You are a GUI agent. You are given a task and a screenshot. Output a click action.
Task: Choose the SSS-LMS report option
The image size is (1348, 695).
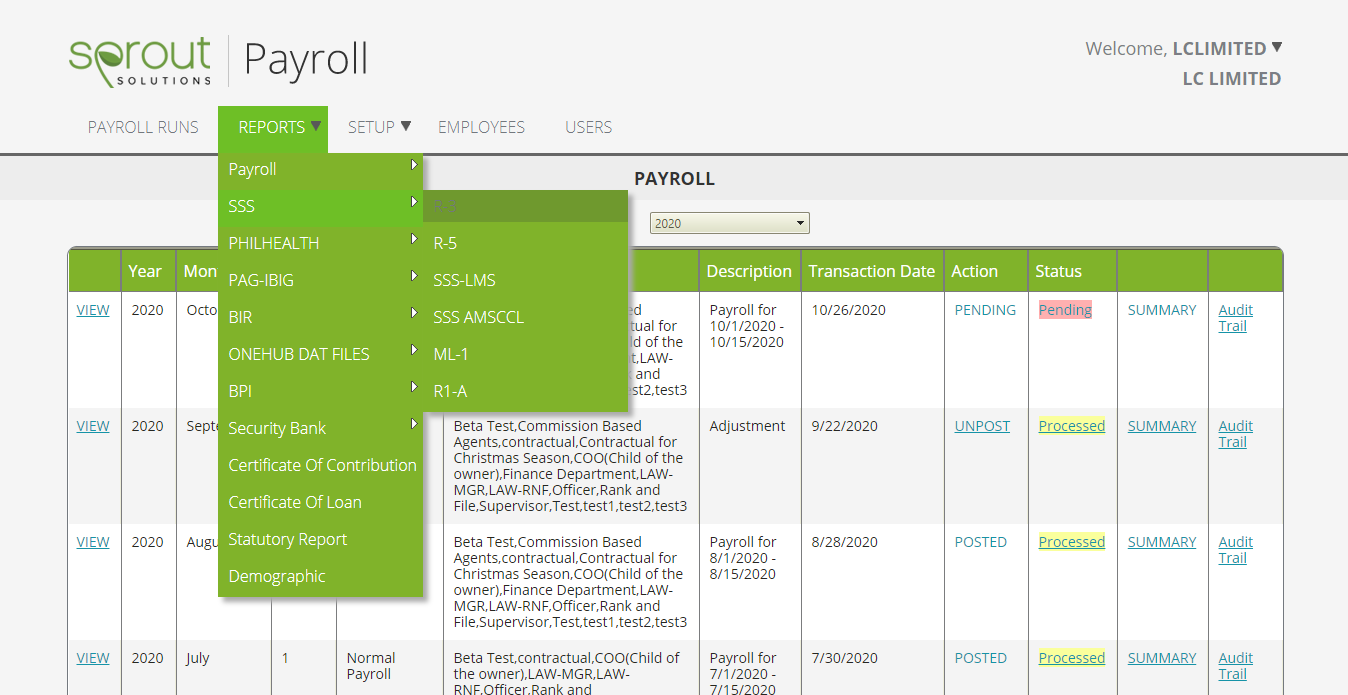click(x=464, y=280)
